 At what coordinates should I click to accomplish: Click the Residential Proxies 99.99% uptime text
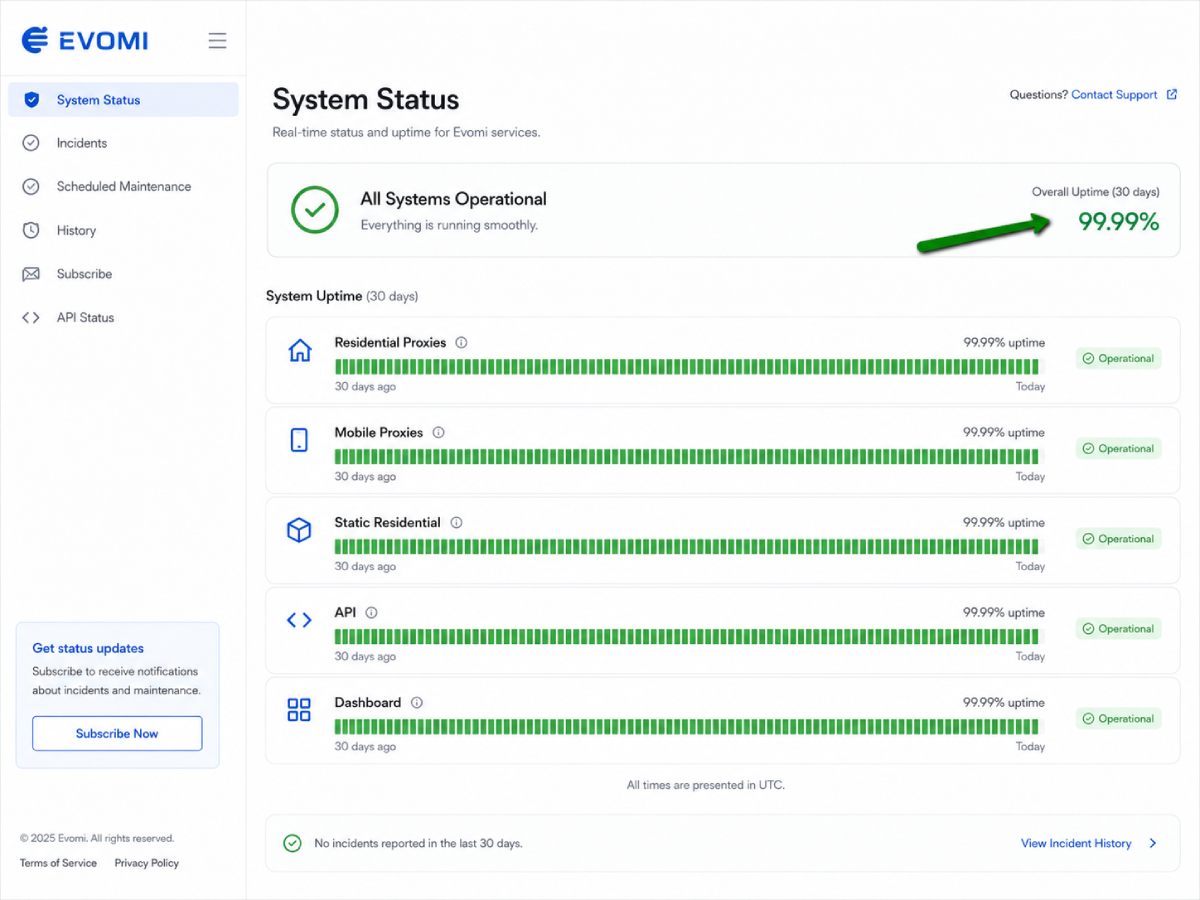coord(1004,342)
